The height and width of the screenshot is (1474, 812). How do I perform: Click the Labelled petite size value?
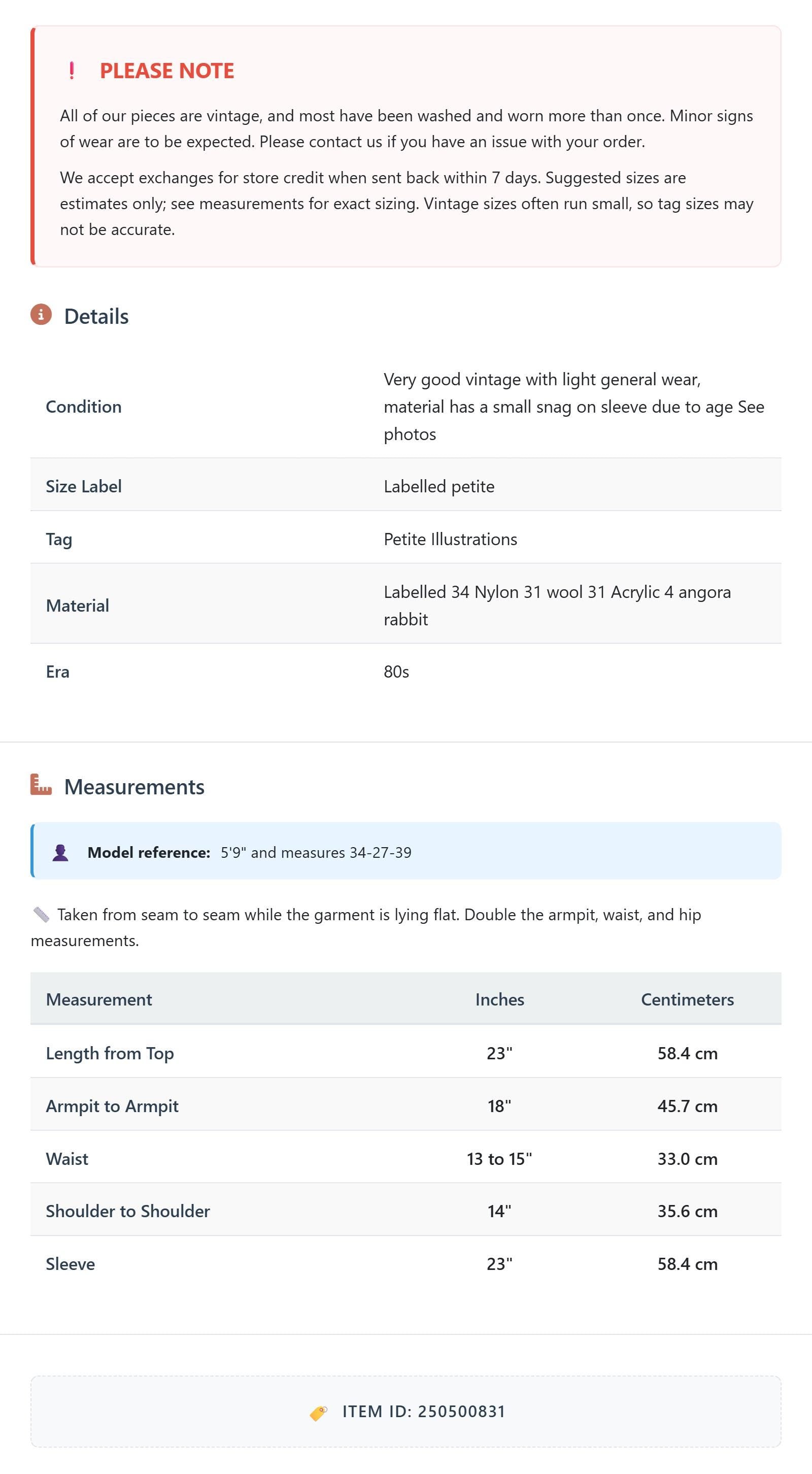(x=439, y=486)
